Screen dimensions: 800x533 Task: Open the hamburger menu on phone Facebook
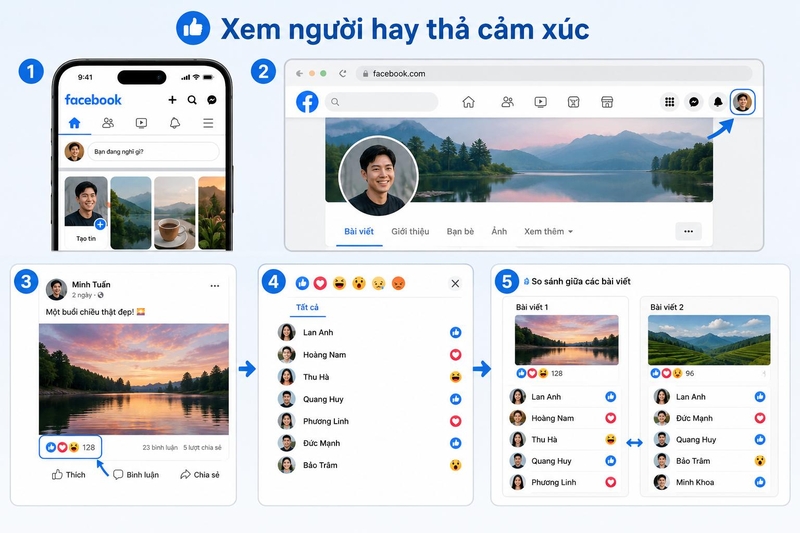208,123
